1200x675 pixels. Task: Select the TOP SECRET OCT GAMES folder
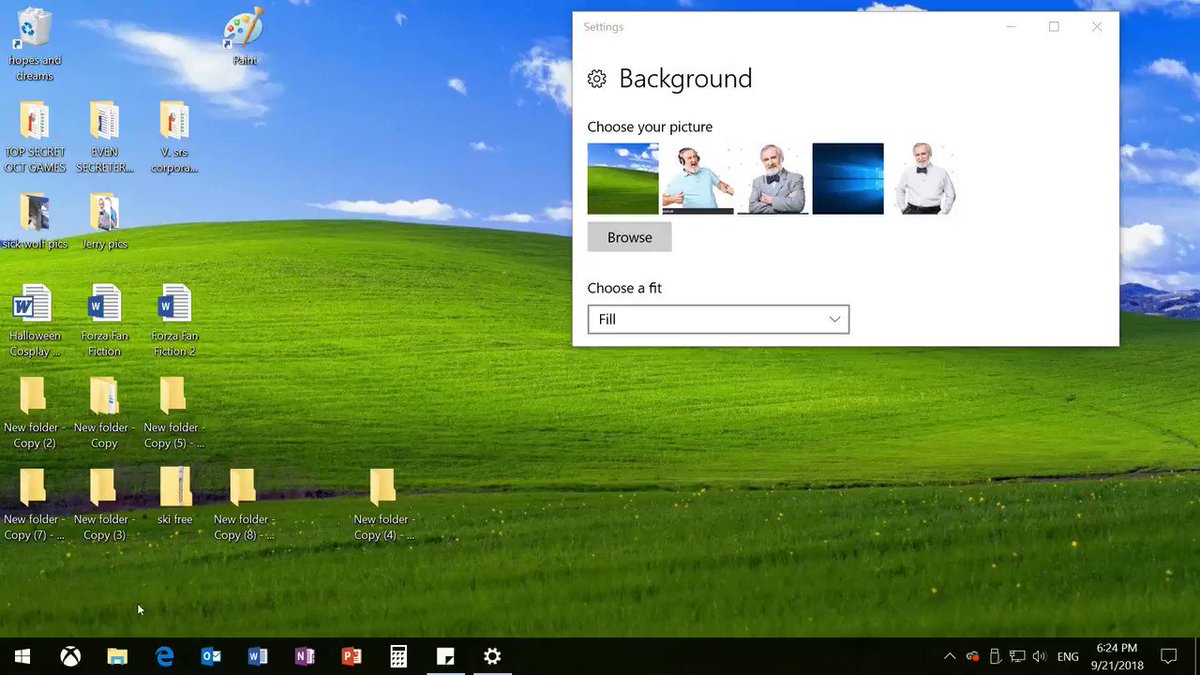35,137
